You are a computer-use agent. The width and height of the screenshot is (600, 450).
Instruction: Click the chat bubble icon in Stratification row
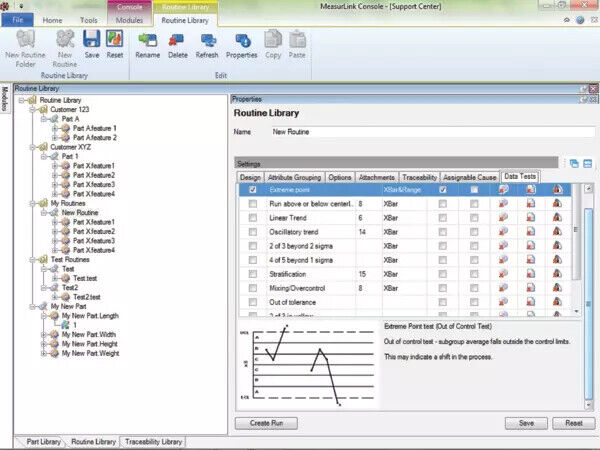point(504,274)
